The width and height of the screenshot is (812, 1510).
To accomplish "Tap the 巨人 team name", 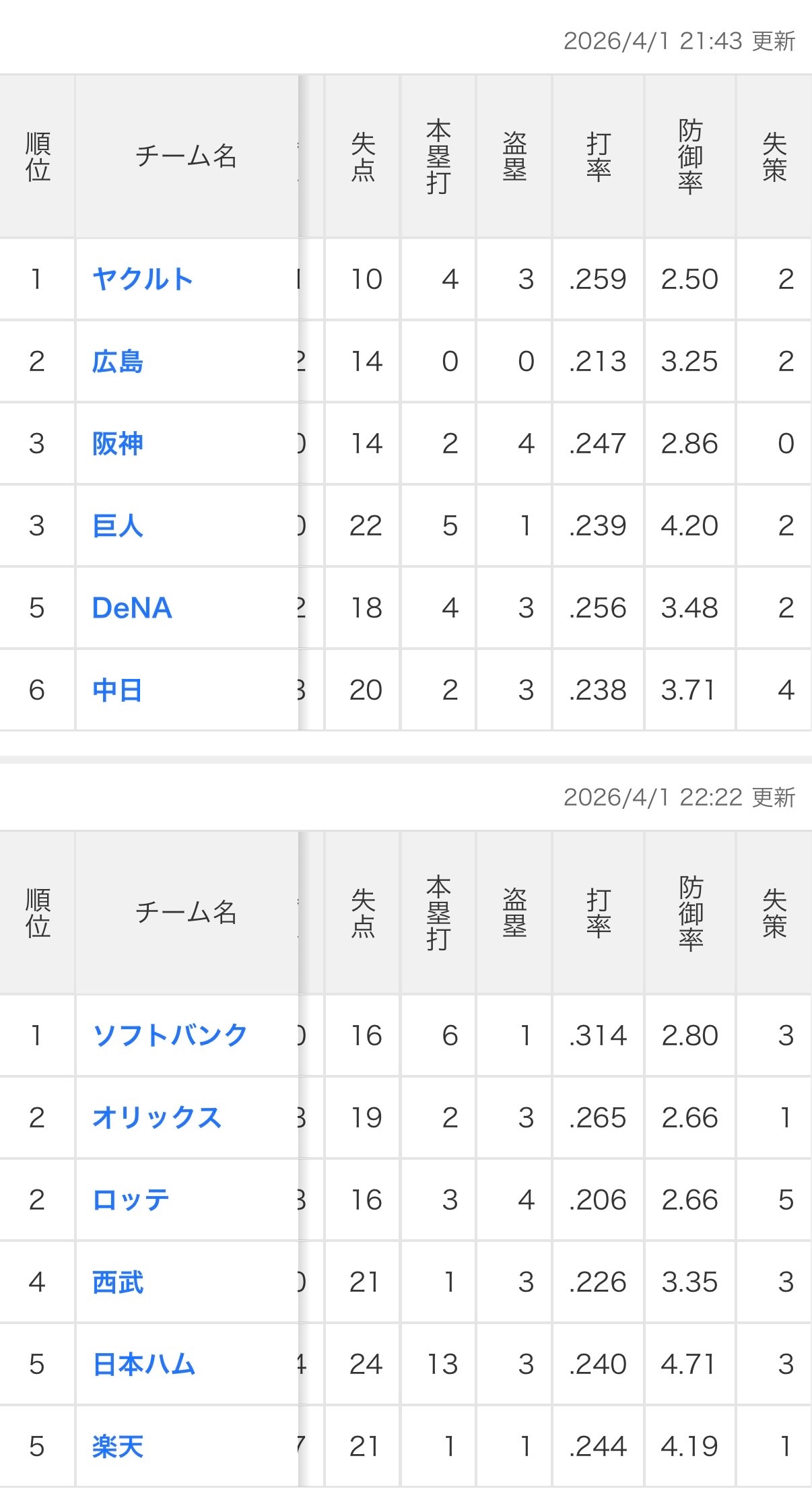I will [x=118, y=526].
